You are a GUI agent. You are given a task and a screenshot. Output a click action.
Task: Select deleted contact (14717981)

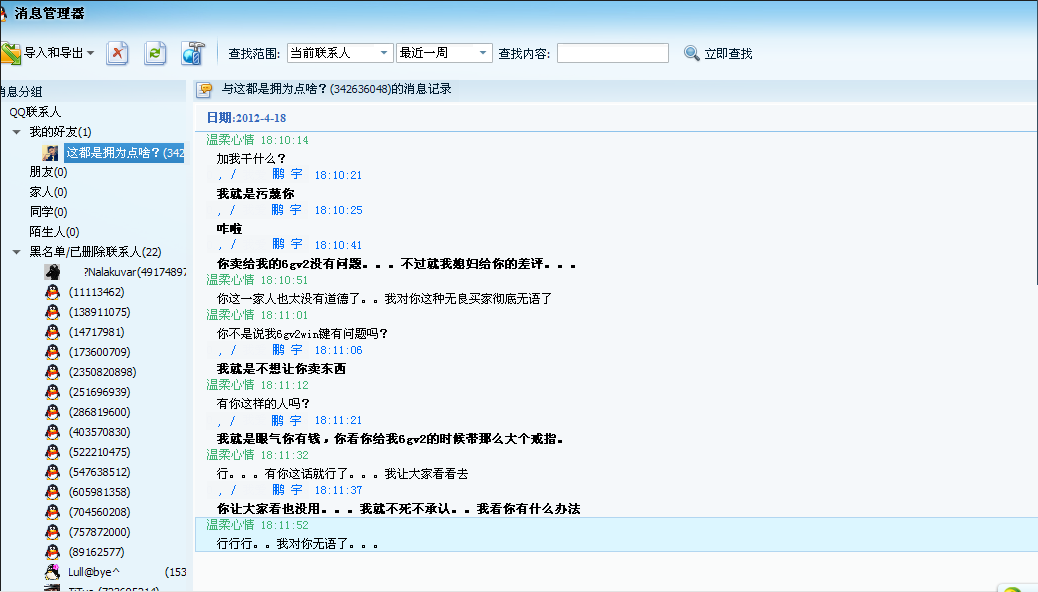tap(97, 332)
